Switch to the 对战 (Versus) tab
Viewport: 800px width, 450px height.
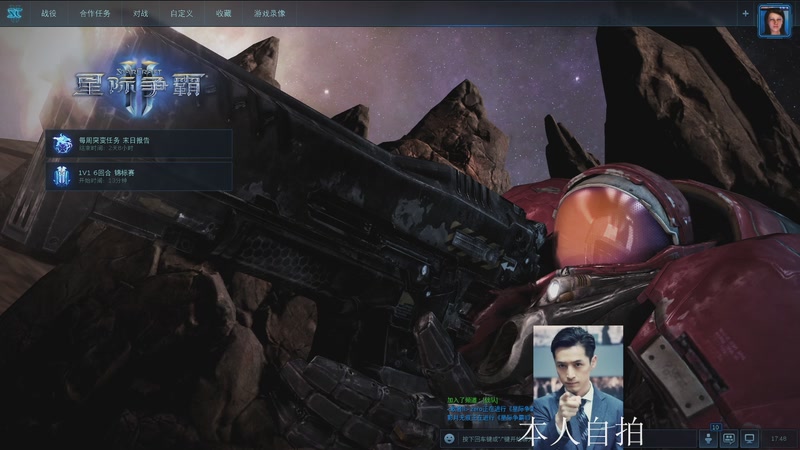point(140,14)
